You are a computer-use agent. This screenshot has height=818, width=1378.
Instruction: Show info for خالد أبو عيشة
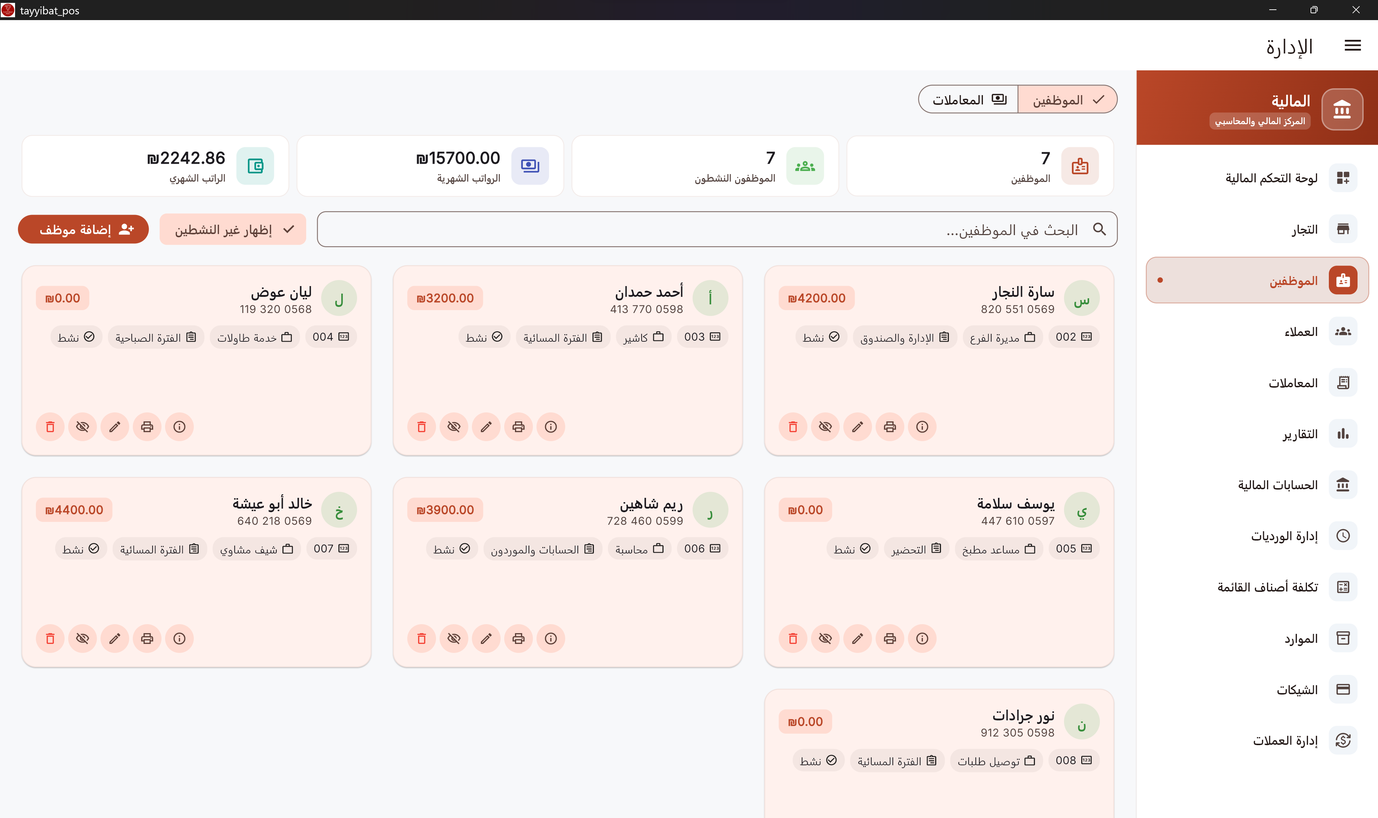click(179, 638)
